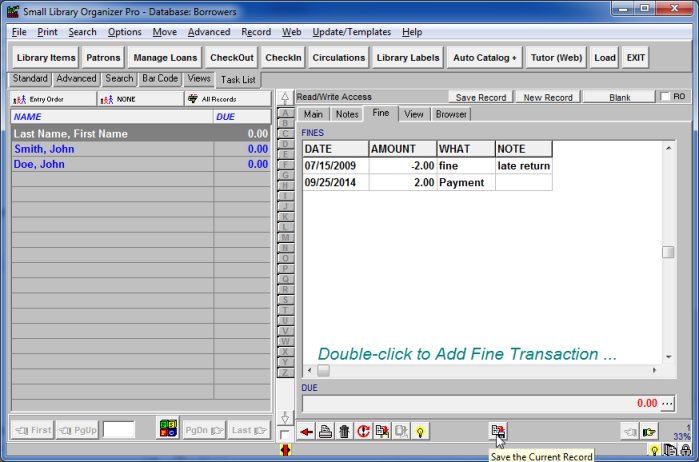Open the NONE grouping selector
The image size is (699, 462).
click(x=140, y=99)
